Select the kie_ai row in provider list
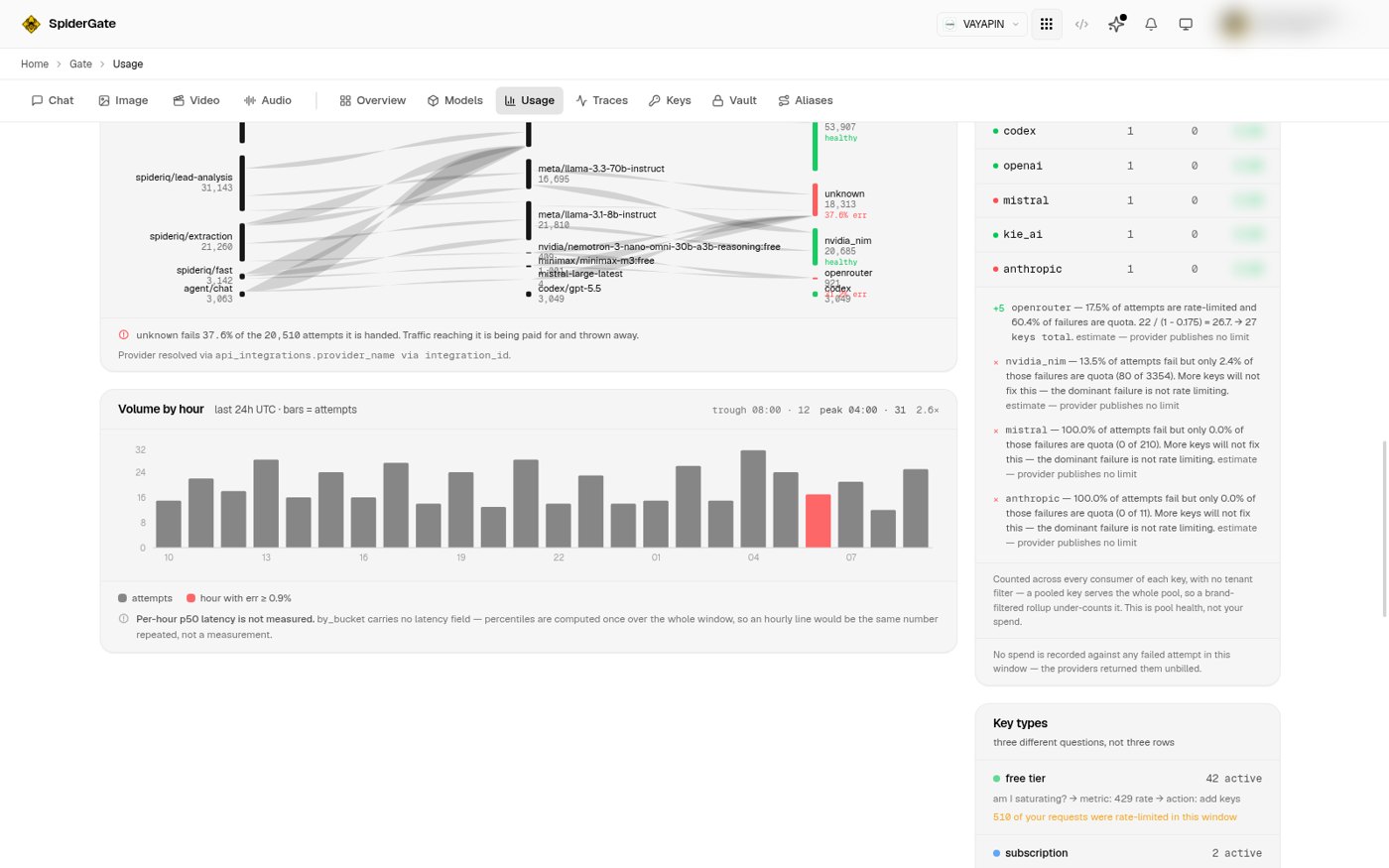 1128,234
